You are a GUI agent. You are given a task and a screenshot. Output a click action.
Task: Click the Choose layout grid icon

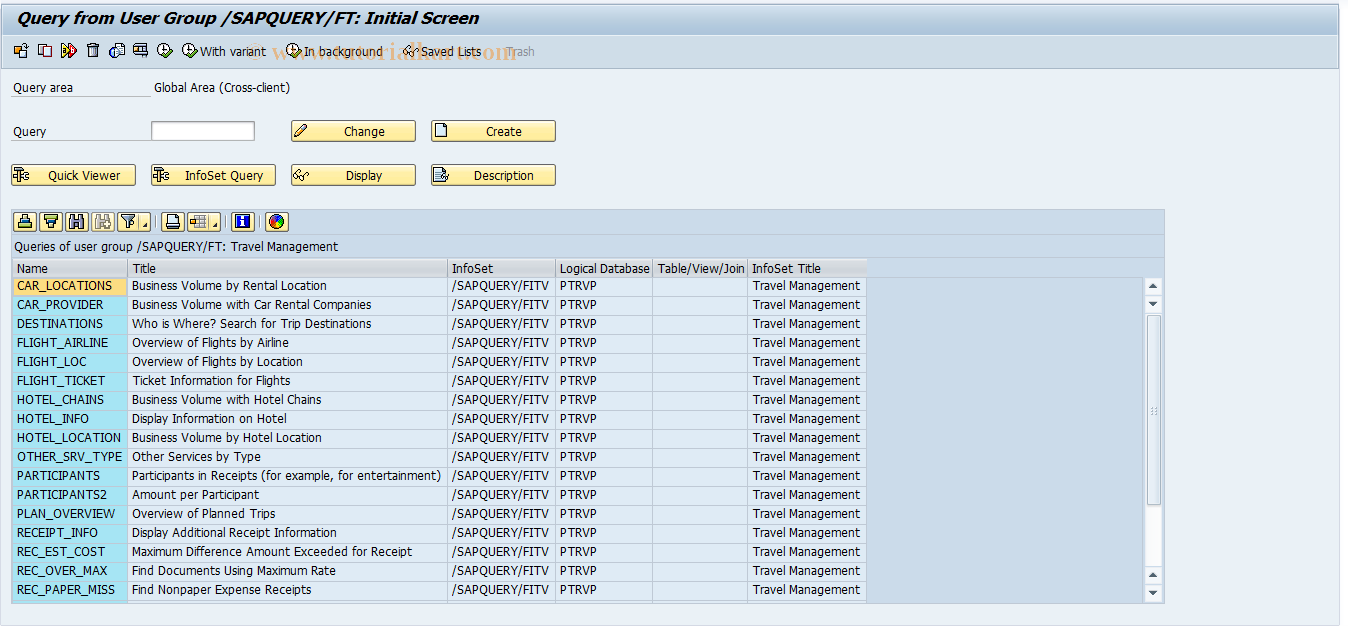(x=198, y=222)
